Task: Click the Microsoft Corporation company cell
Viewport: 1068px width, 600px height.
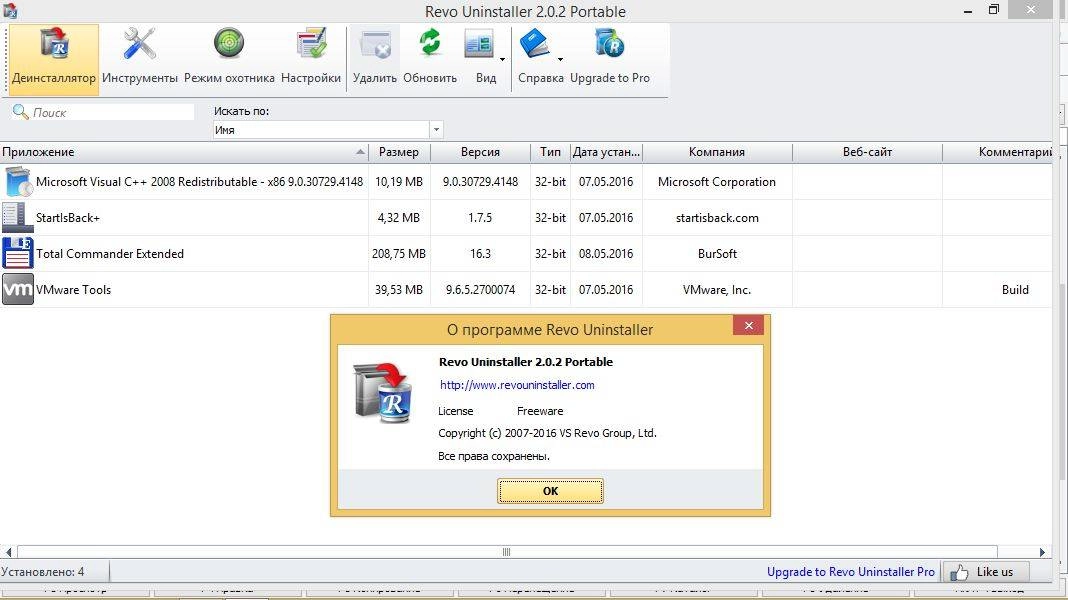Action: [x=717, y=182]
